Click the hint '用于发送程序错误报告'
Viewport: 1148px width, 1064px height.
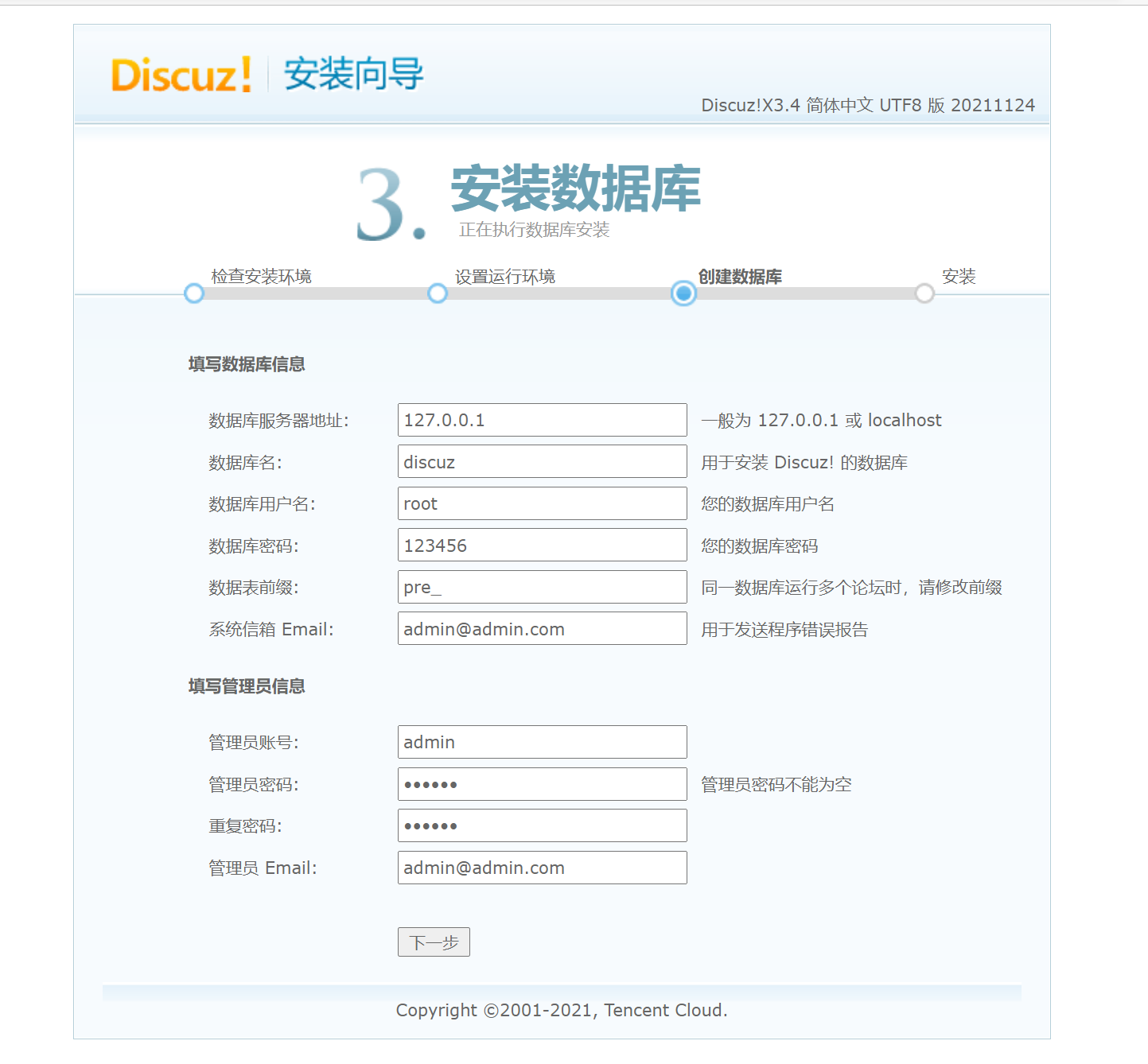[784, 630]
